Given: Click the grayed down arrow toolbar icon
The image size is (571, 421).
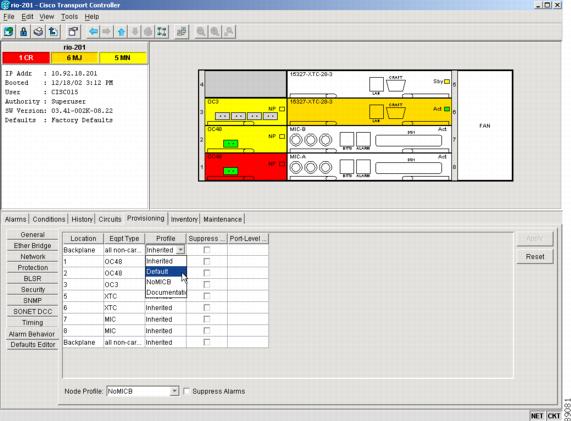Looking at the screenshot, I should click(135, 32).
